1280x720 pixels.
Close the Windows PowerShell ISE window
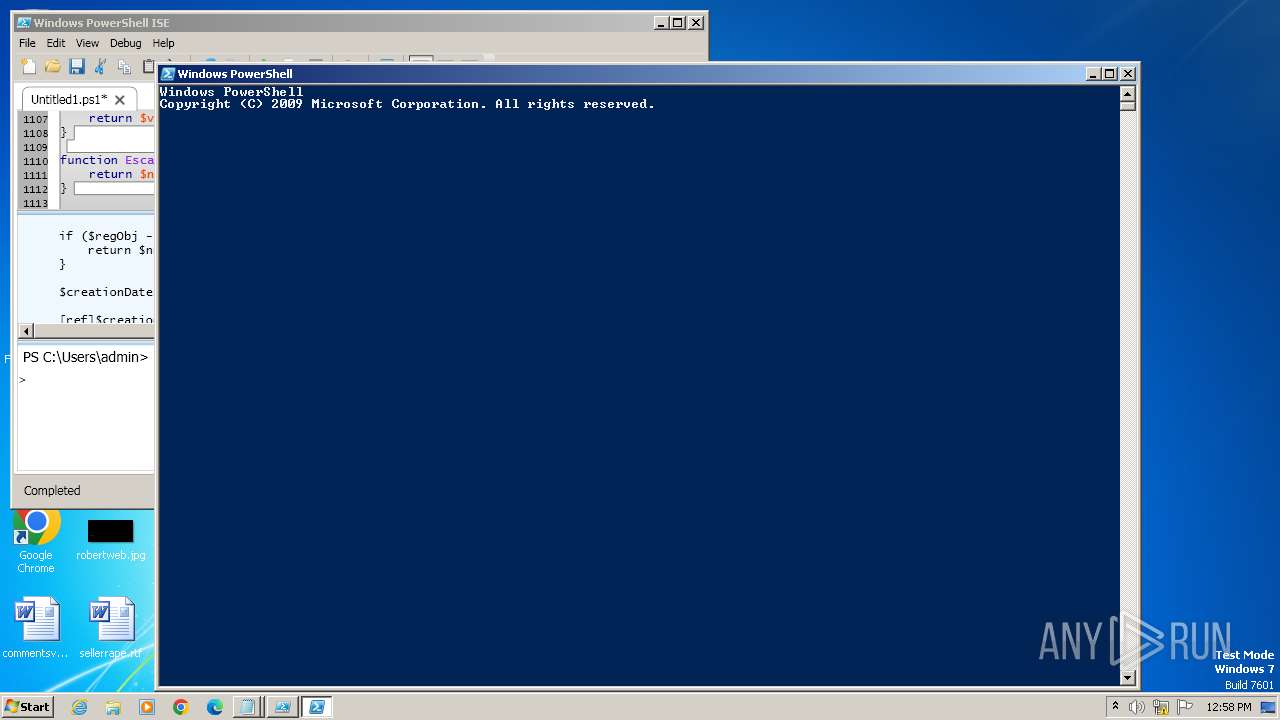(696, 23)
